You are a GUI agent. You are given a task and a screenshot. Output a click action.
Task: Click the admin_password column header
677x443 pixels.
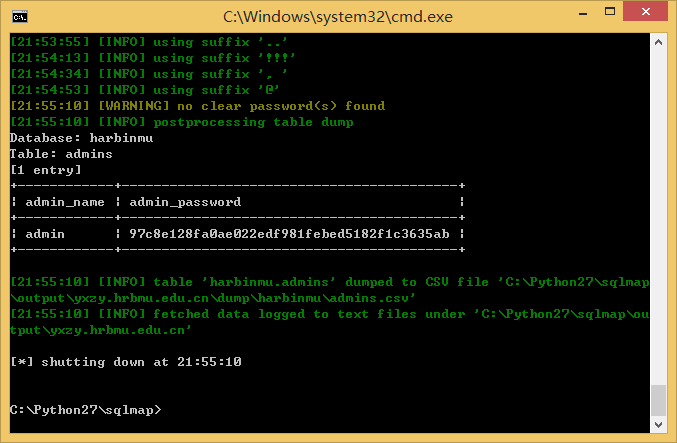point(185,202)
